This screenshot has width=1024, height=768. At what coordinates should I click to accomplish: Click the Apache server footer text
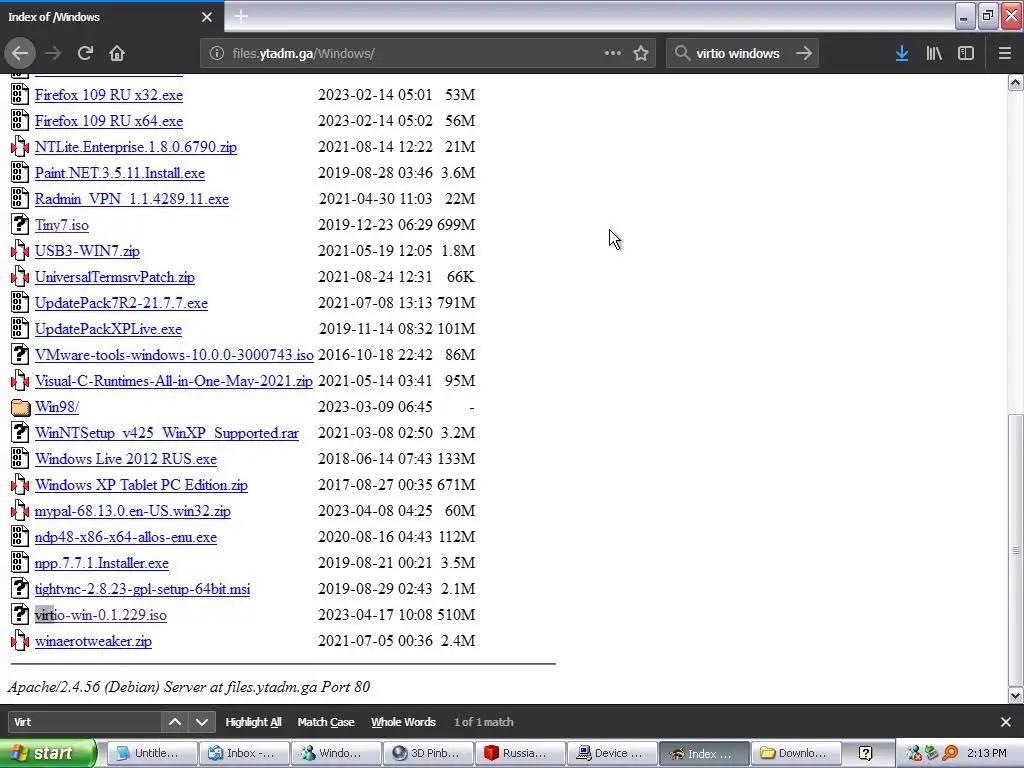coord(189,687)
